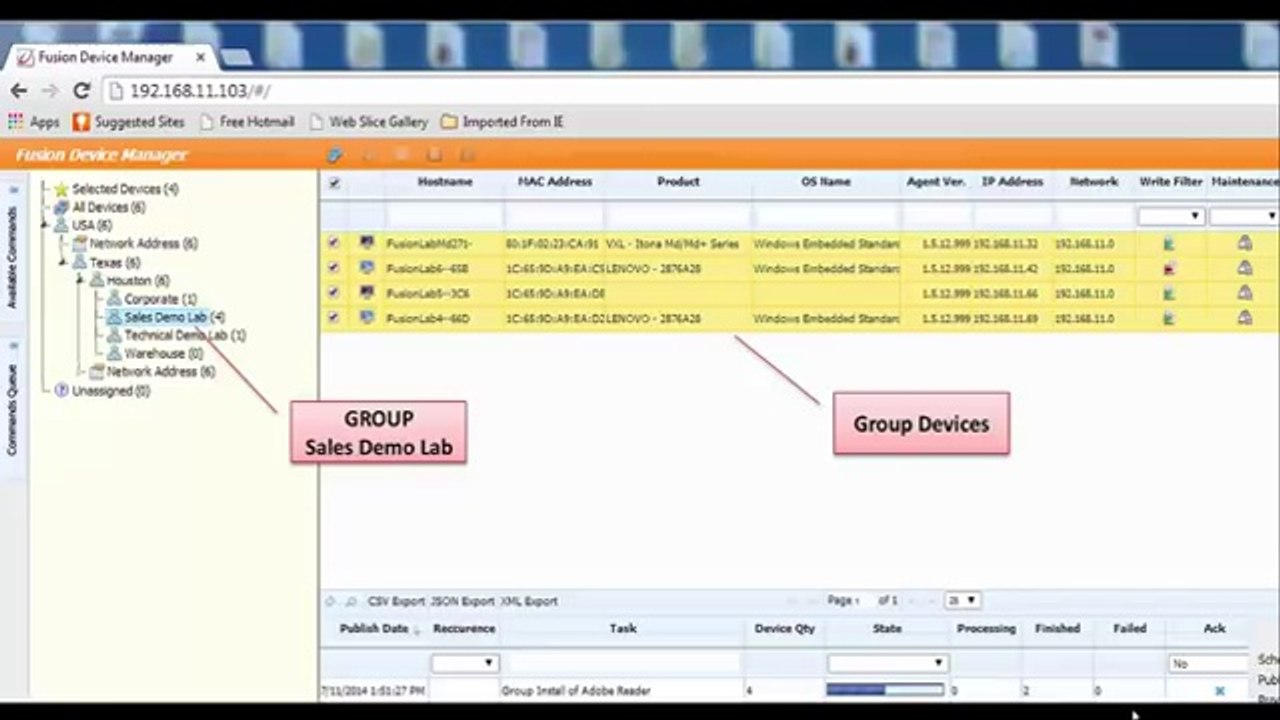
Task: Click the question mark icon beside Unassigned
Action: coord(62,391)
